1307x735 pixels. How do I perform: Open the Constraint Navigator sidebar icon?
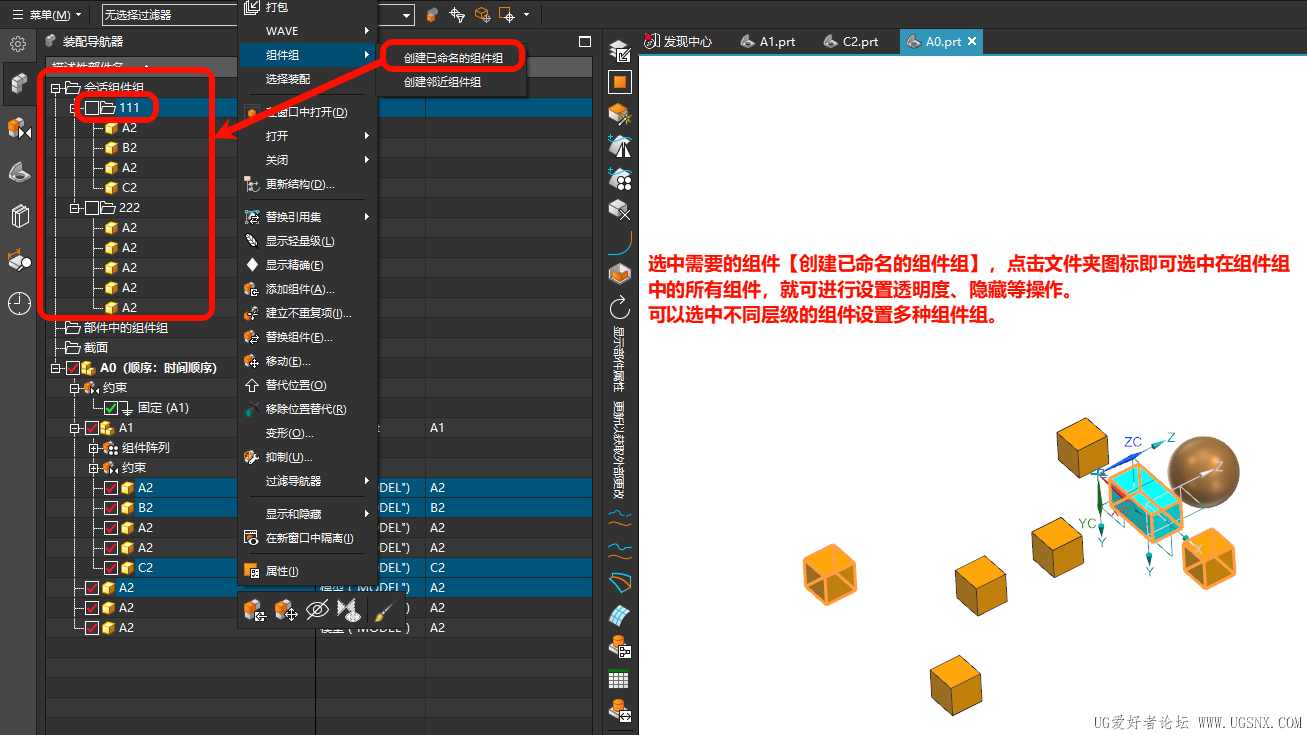tap(19, 128)
